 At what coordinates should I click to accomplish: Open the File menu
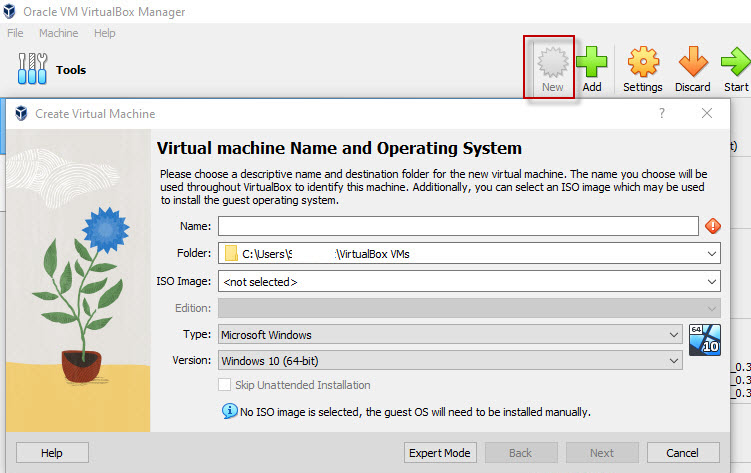(x=15, y=33)
